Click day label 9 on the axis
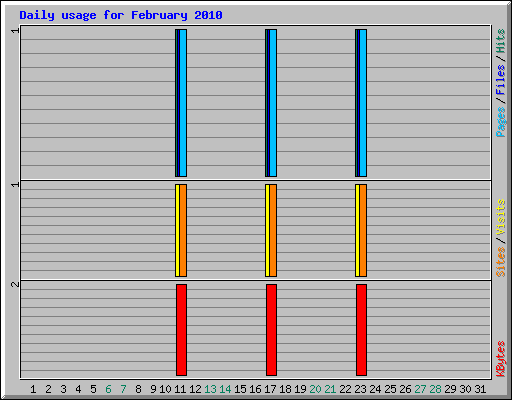 coord(153,389)
